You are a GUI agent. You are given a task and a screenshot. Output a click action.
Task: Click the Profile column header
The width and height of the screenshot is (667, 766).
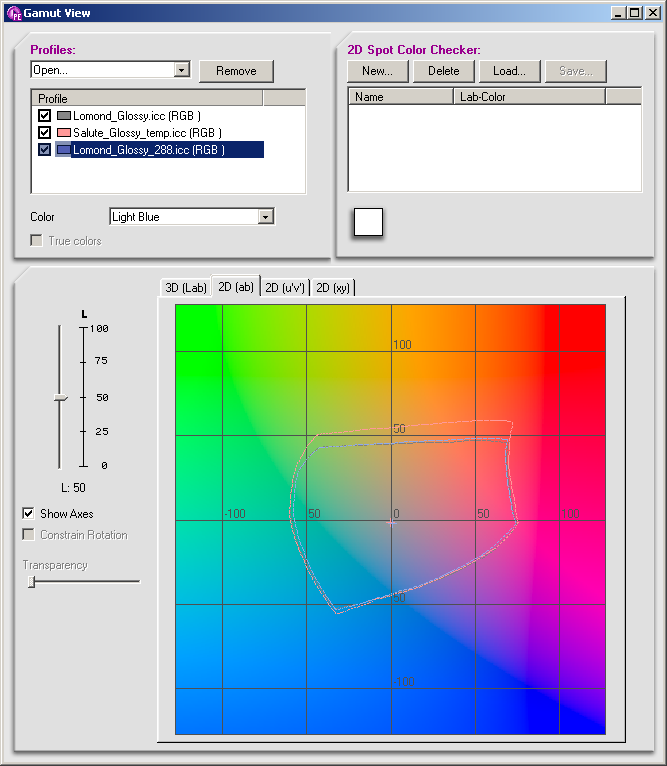click(147, 98)
